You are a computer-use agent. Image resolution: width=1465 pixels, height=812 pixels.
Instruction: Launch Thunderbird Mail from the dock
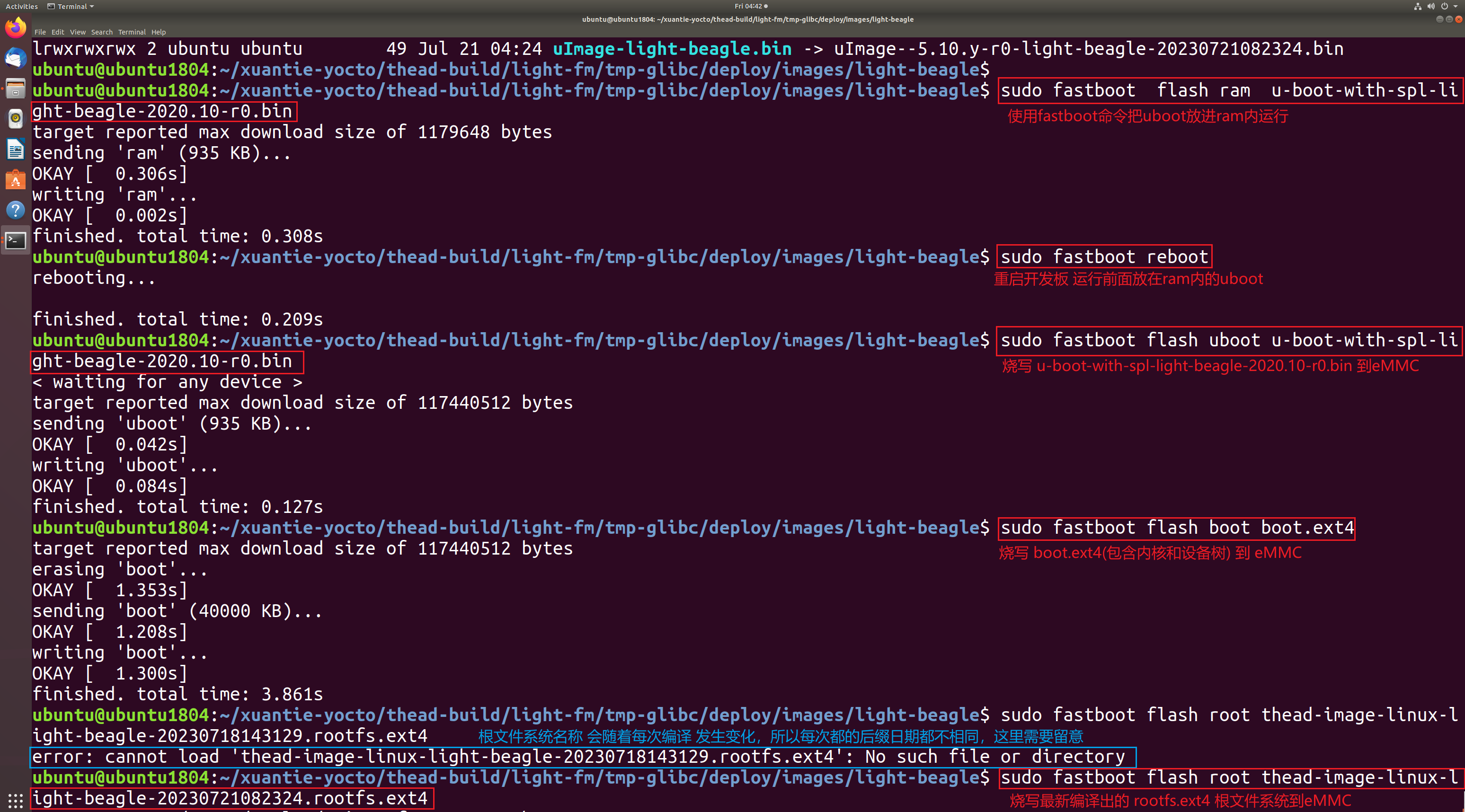point(15,57)
